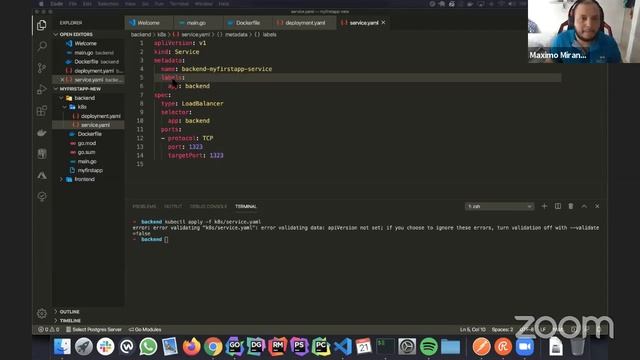Create a new terminal with plus icon

(544, 206)
